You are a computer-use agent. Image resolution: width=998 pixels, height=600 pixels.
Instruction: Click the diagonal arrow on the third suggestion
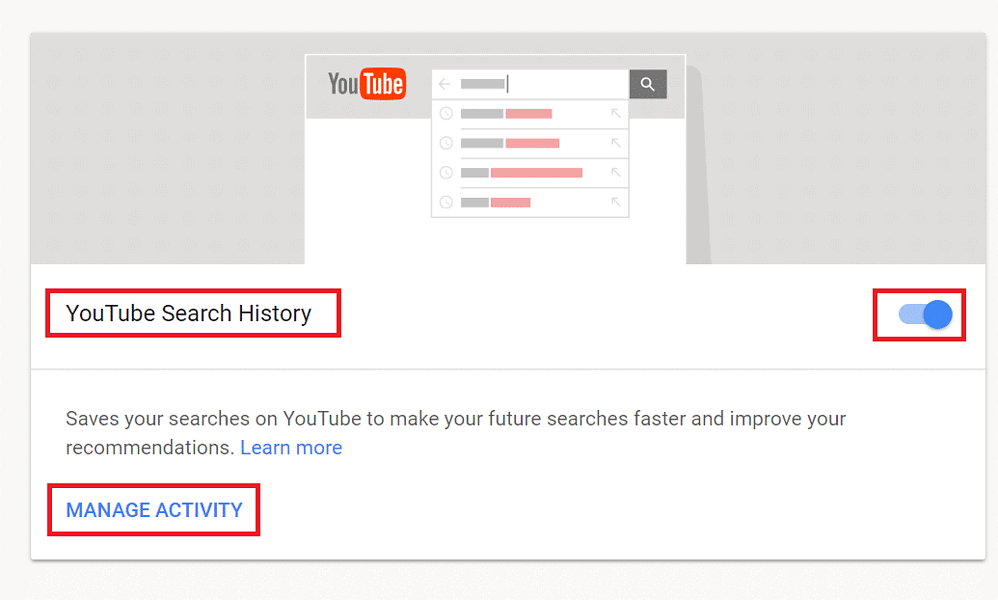(x=616, y=172)
